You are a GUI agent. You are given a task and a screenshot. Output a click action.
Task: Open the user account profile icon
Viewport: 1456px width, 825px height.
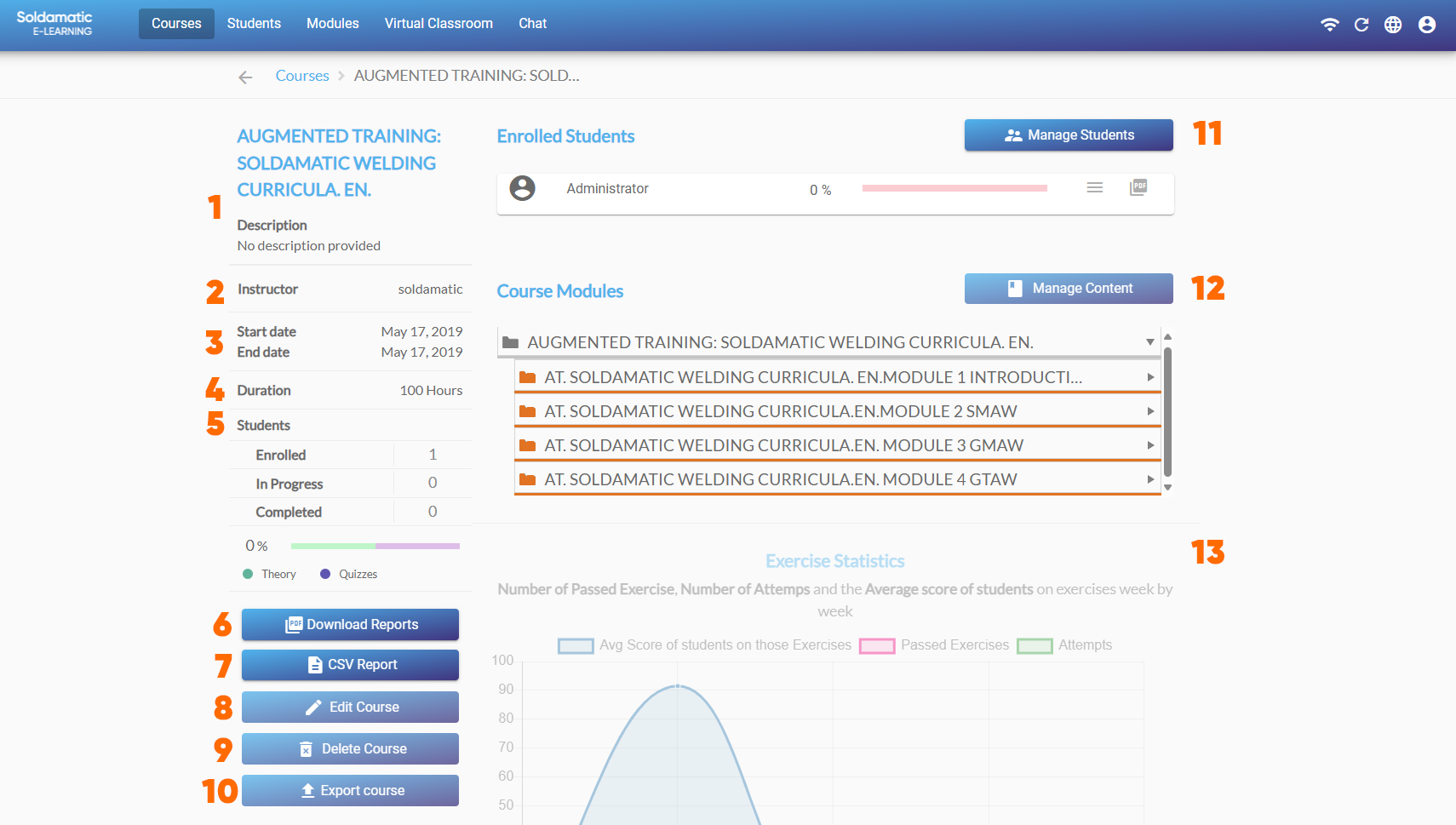(1427, 25)
